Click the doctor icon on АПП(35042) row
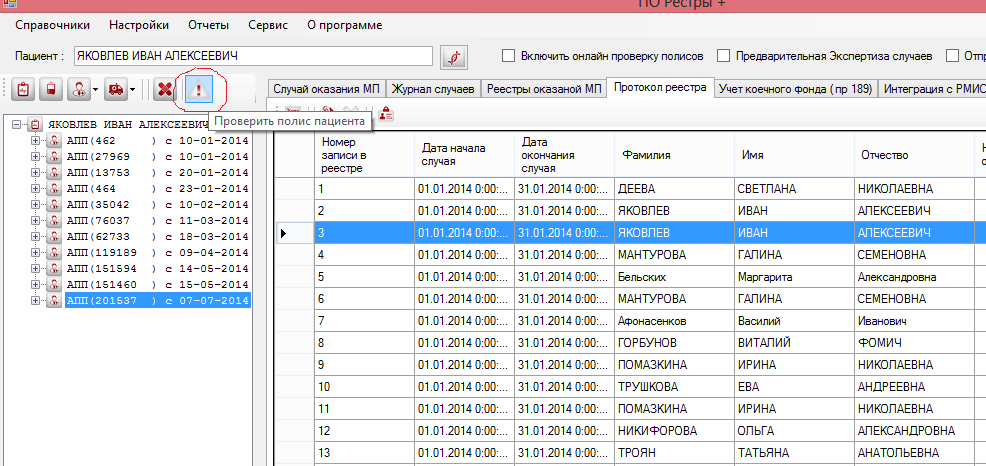This screenshot has height=466, width=986. point(55,204)
